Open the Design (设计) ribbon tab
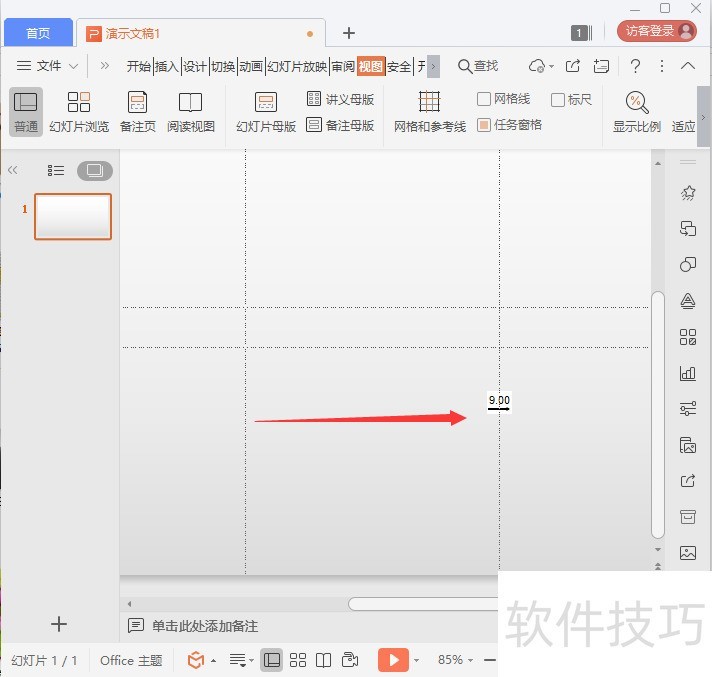The height and width of the screenshot is (677, 712). click(194, 66)
